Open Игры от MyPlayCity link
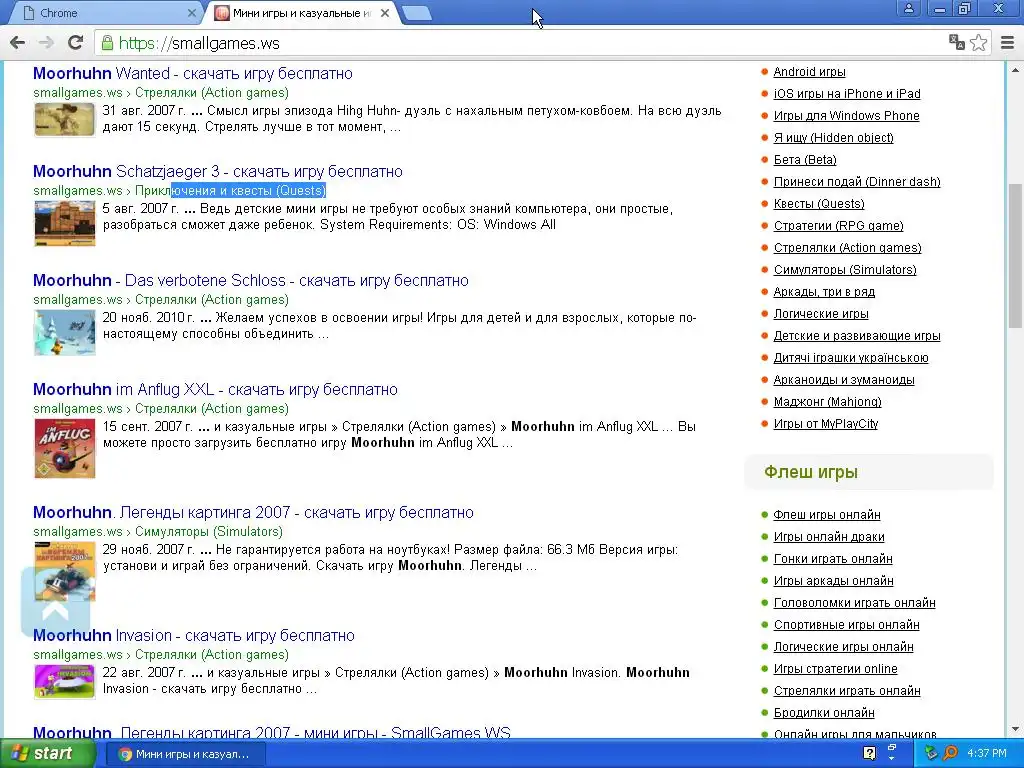The height and width of the screenshot is (768, 1024). [825, 423]
